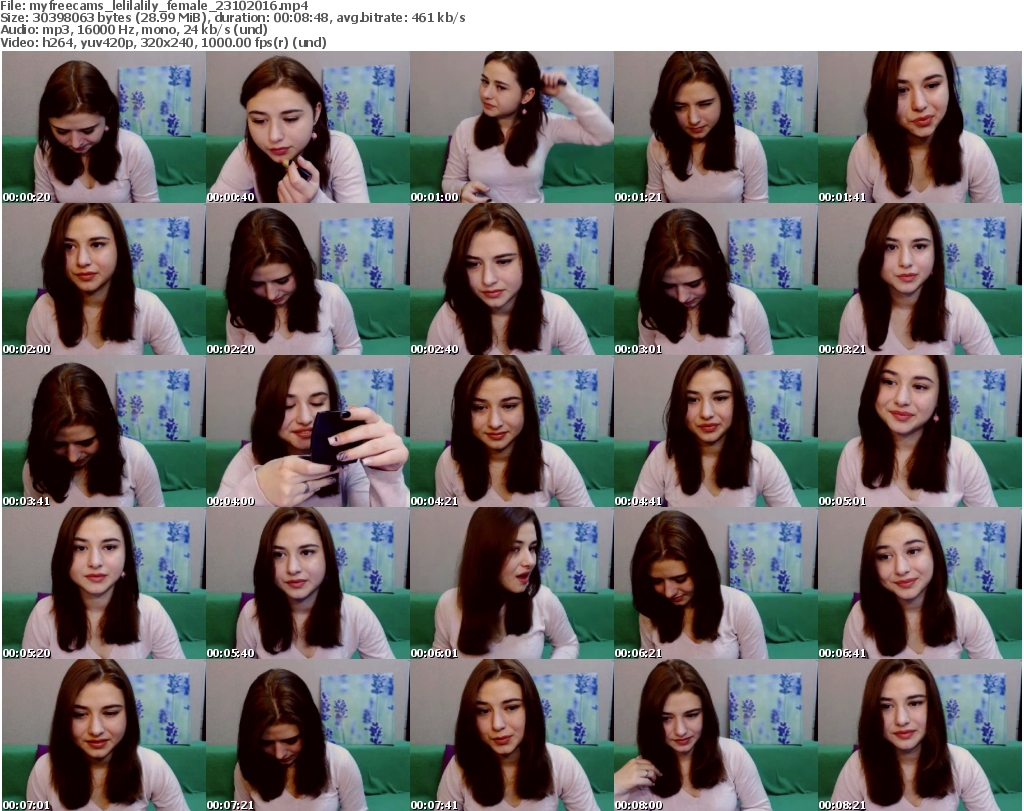1024x811 pixels.
Task: Choose the thumbnail frame at 00:06:01
Action: (x=512, y=582)
